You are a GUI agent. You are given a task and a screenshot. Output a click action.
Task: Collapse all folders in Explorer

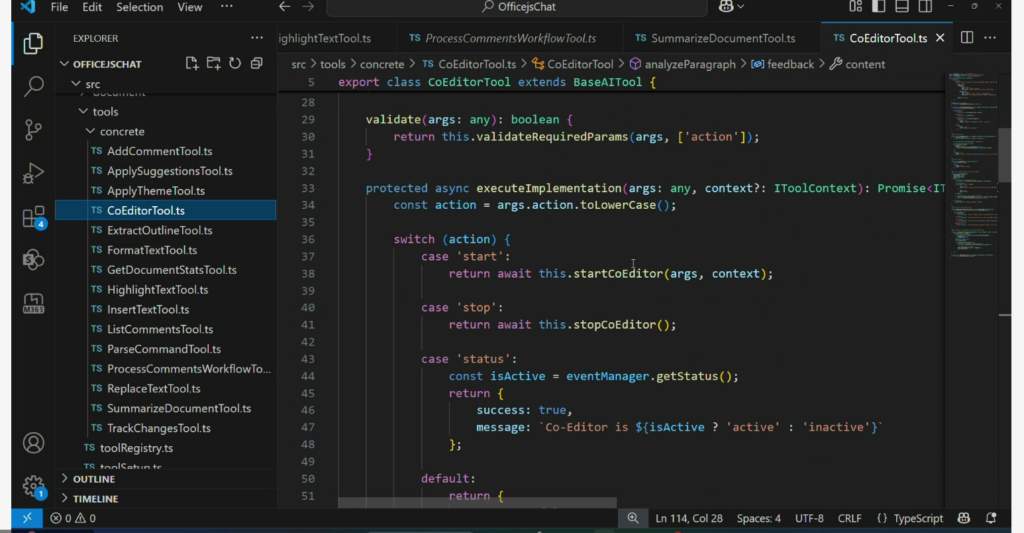coord(256,64)
